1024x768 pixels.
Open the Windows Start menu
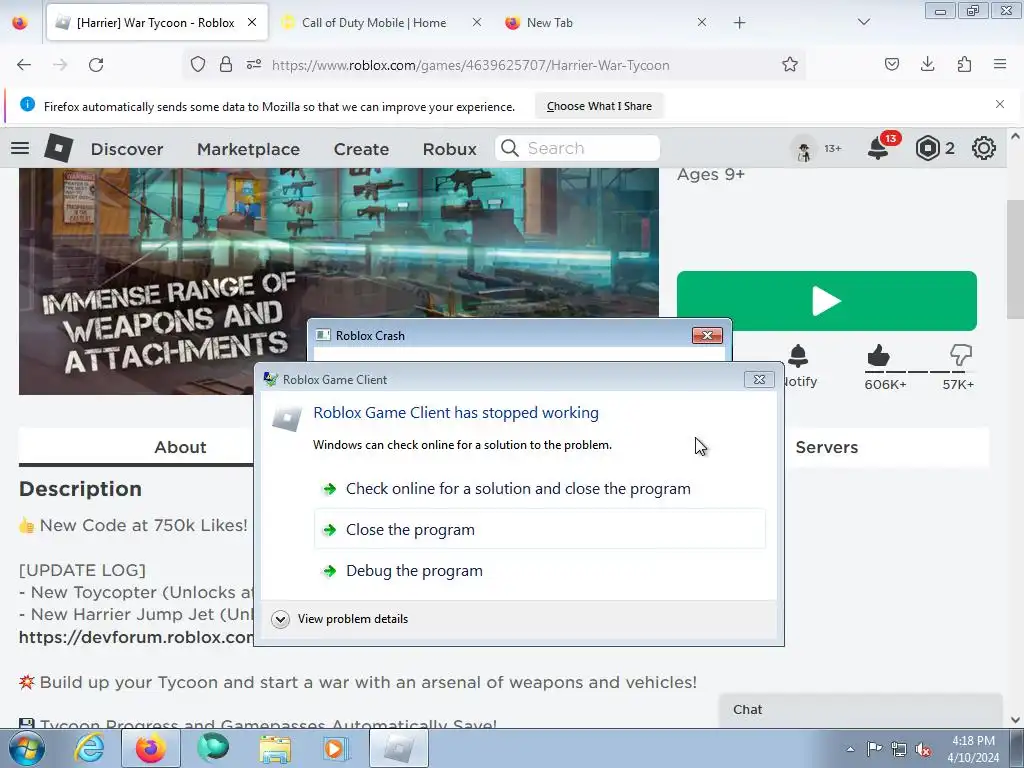[25, 748]
